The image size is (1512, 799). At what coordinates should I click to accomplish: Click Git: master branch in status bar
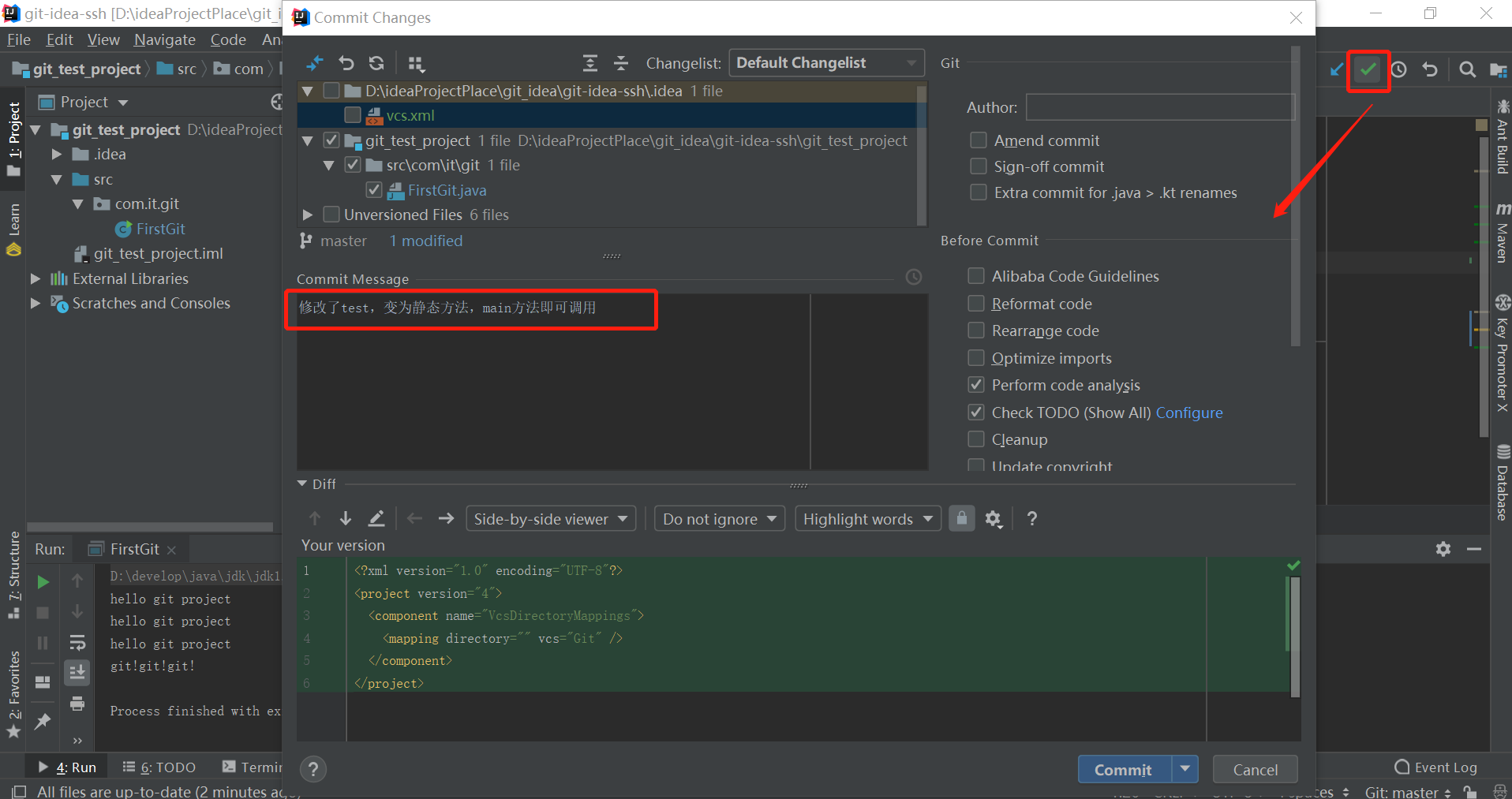(x=1409, y=792)
